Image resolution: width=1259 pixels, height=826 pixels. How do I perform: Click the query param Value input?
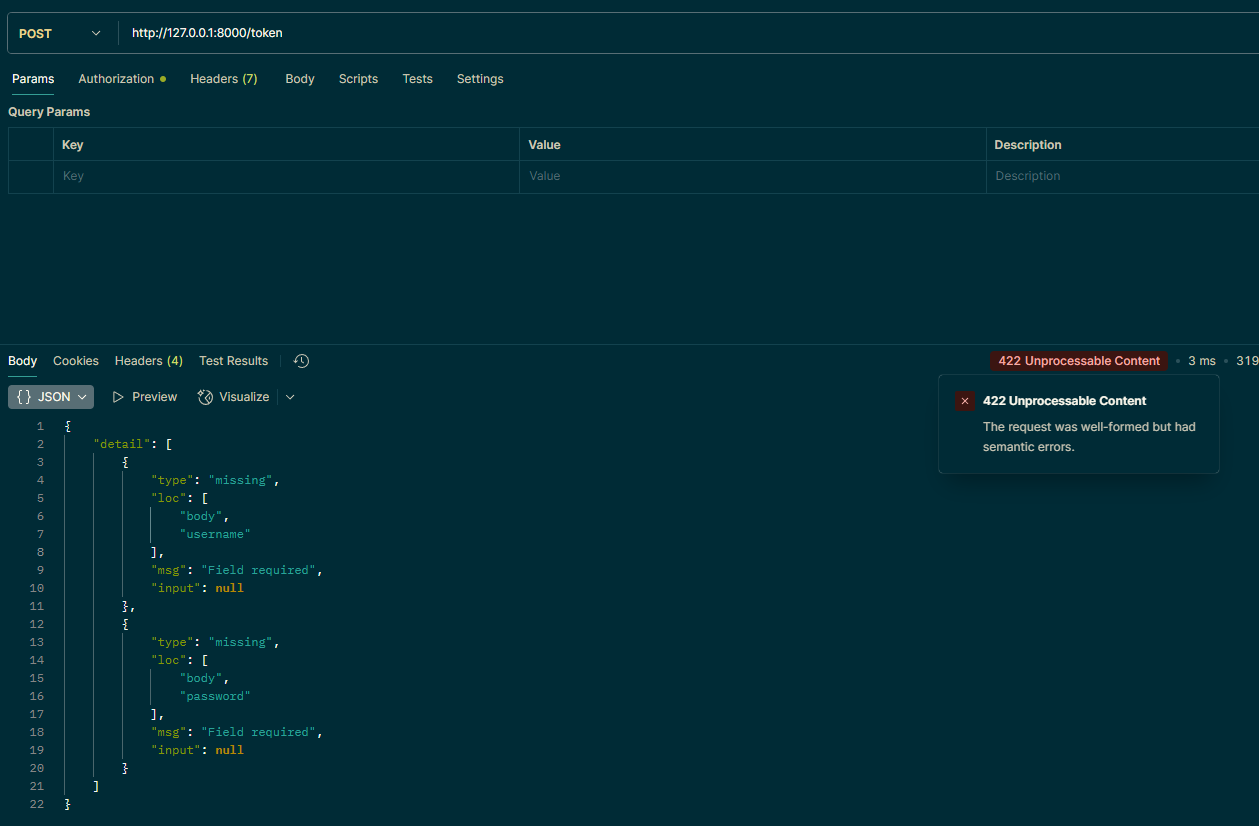point(752,176)
